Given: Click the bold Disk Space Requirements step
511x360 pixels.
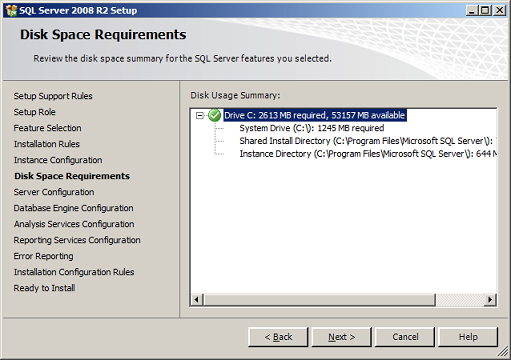Looking at the screenshot, I should 72,176.
